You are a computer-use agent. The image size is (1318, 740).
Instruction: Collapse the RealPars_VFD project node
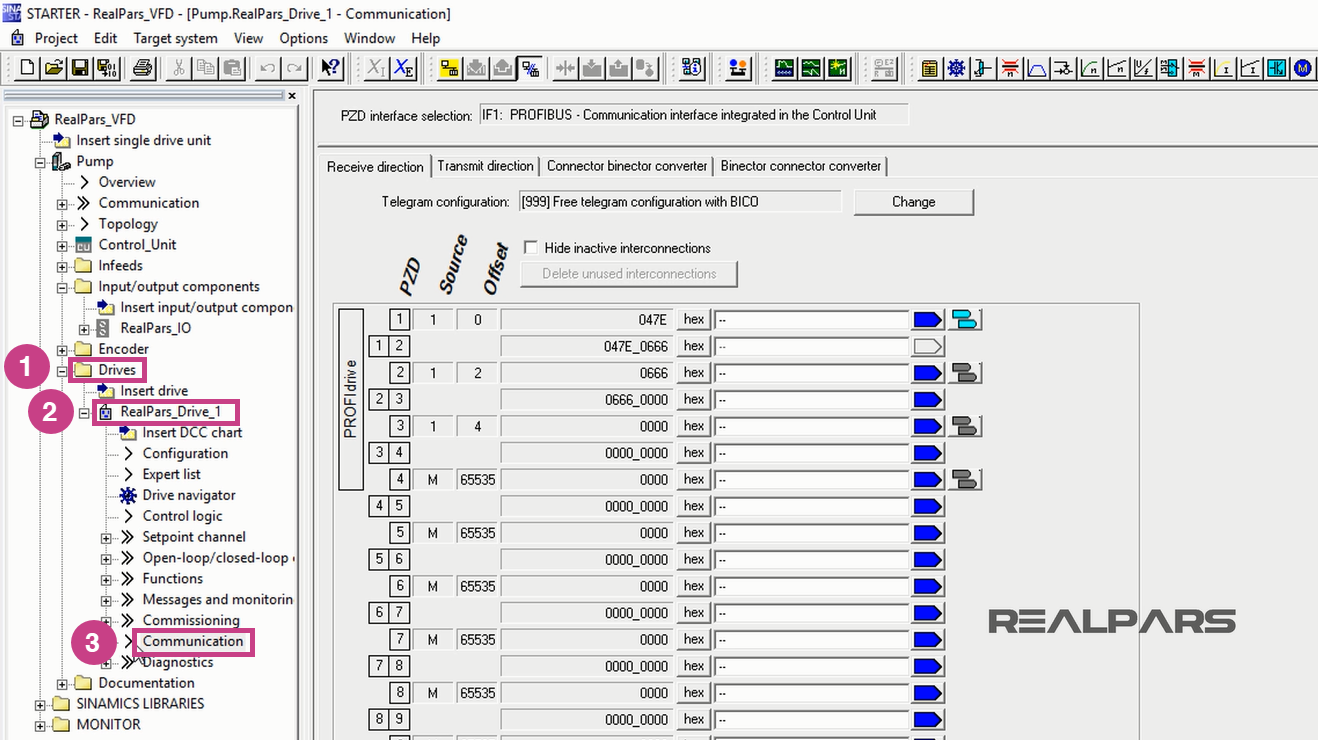(18, 120)
